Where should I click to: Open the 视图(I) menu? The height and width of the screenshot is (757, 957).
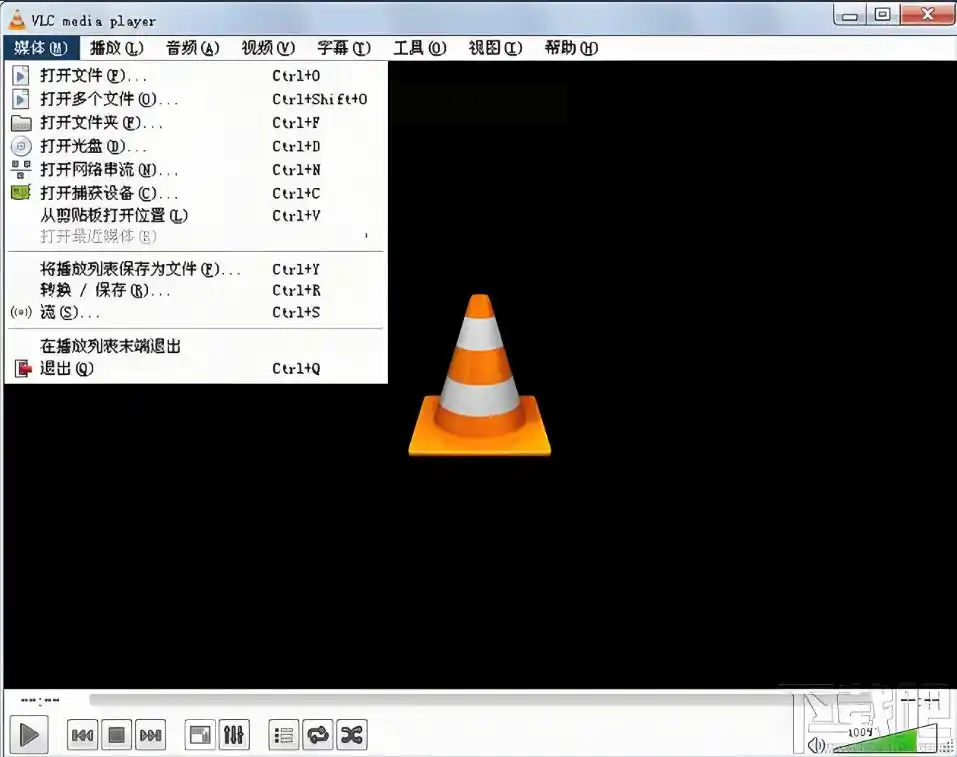point(495,48)
